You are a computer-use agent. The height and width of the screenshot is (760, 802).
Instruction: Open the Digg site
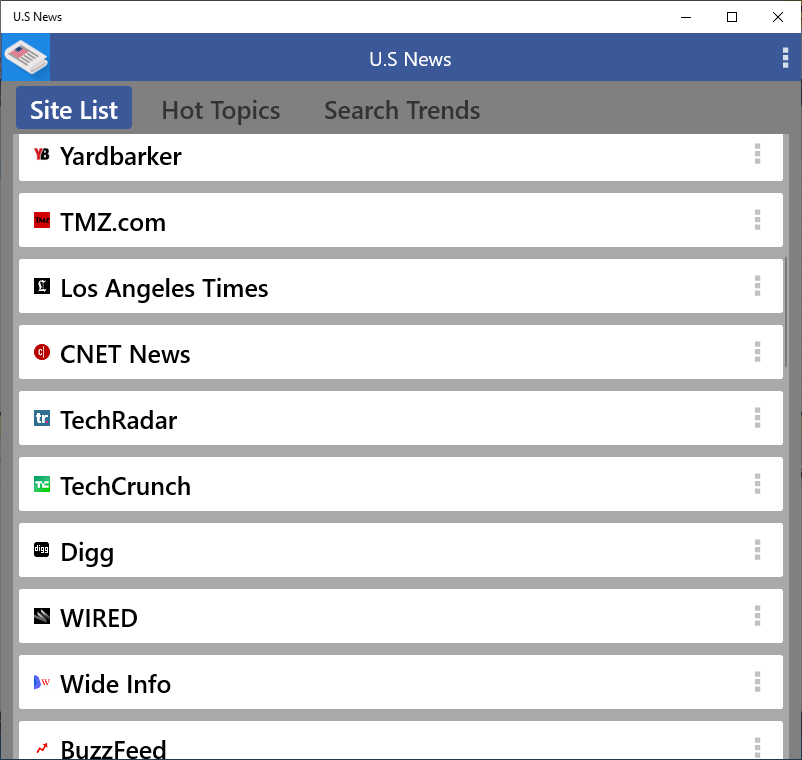click(400, 550)
